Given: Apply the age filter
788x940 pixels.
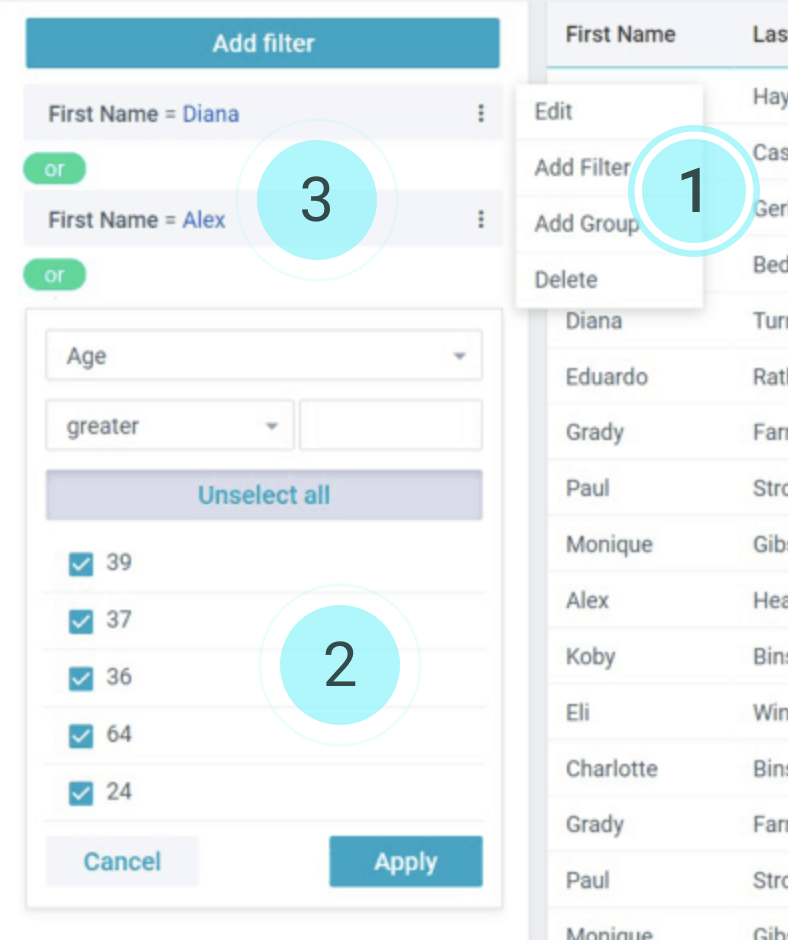Looking at the screenshot, I should tap(405, 862).
